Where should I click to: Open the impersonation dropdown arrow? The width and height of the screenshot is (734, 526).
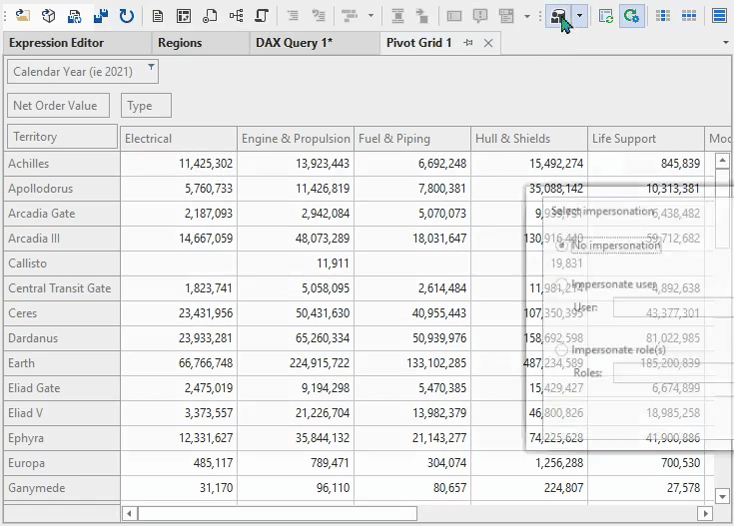tap(580, 16)
